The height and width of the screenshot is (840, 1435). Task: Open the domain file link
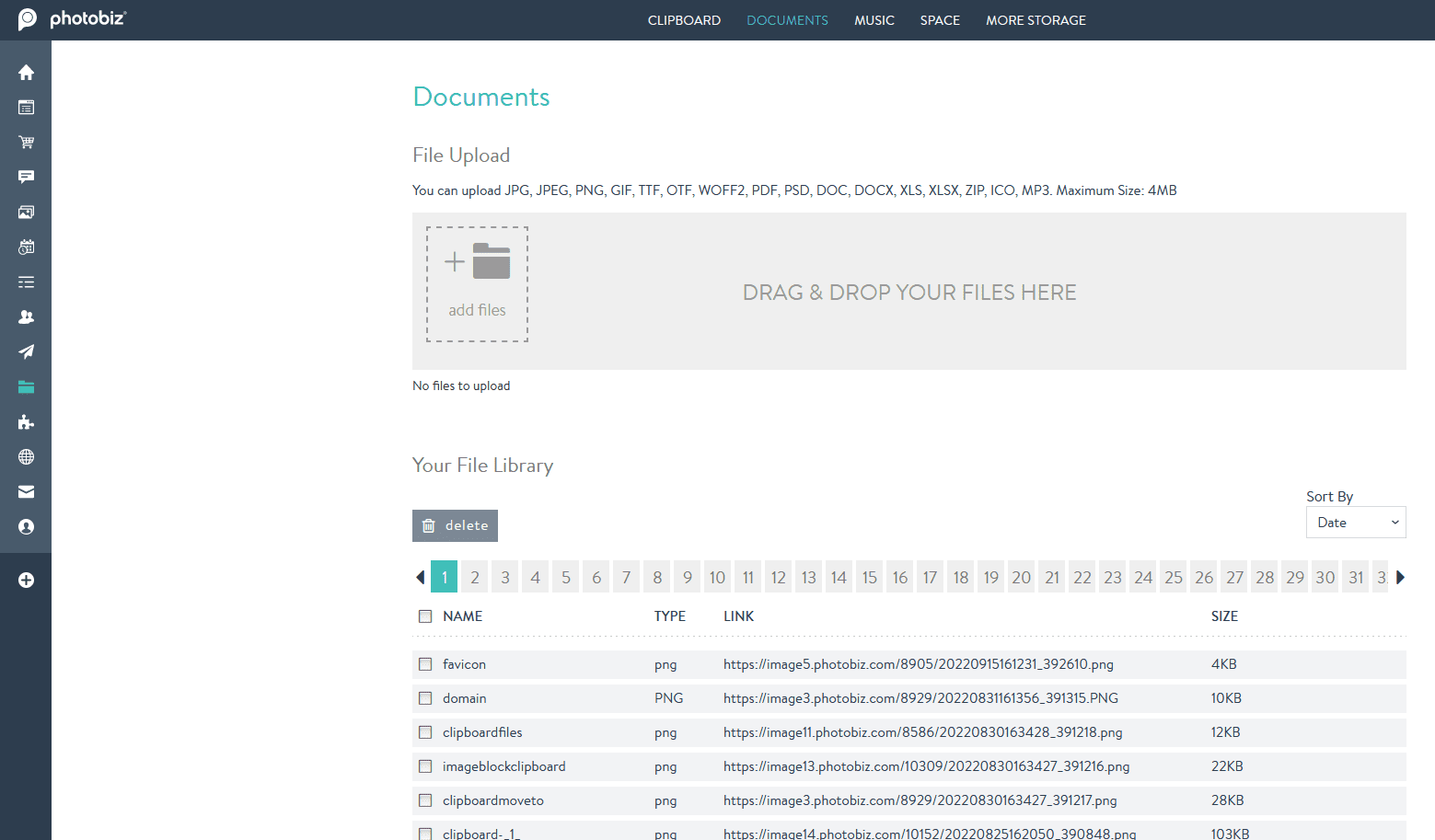tap(920, 697)
